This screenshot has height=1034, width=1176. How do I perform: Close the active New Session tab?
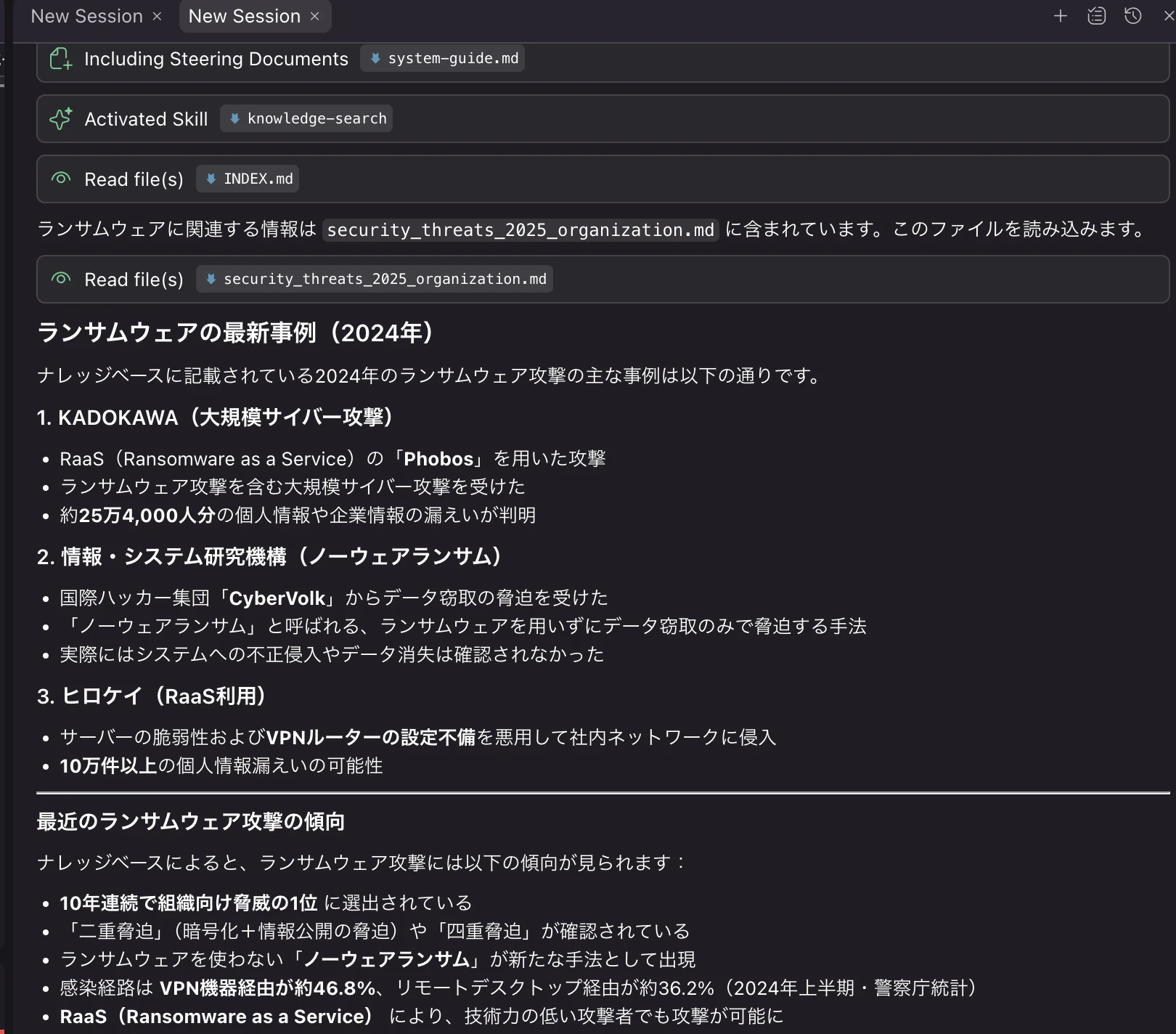314,17
